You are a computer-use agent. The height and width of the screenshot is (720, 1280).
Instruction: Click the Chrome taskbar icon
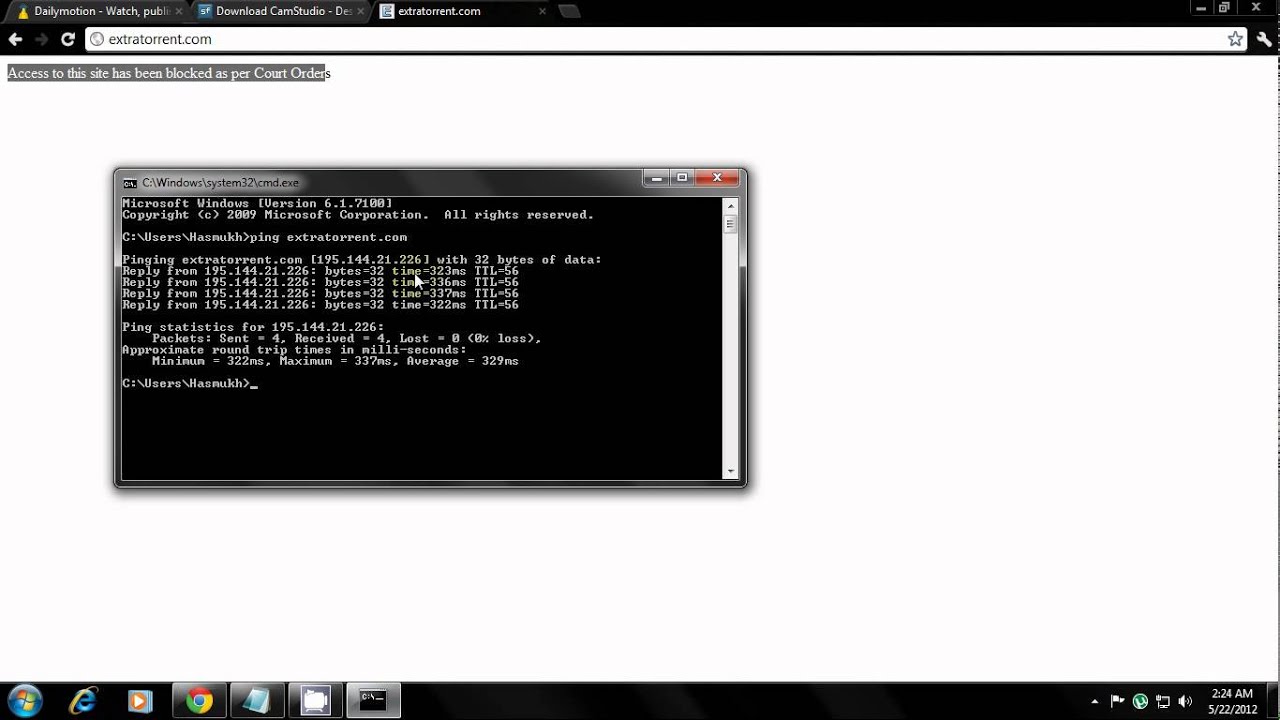[199, 701]
